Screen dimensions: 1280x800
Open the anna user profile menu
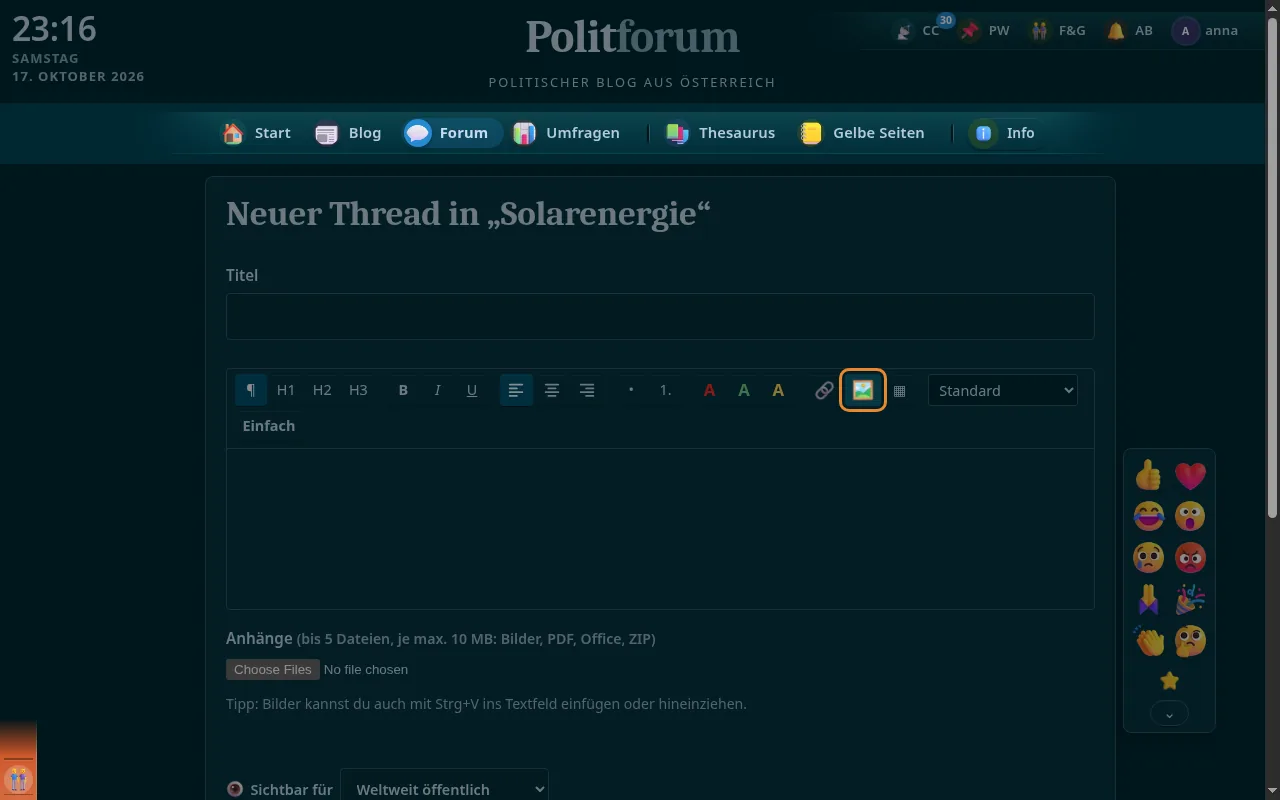(1206, 31)
